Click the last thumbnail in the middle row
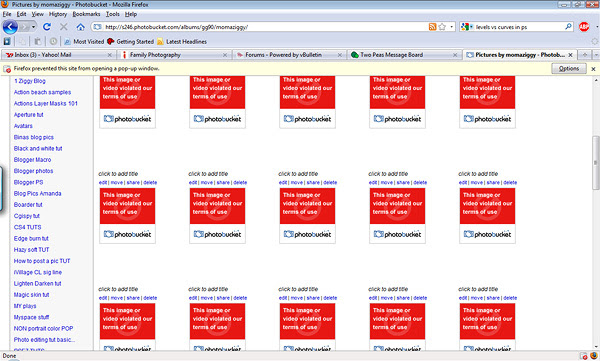Viewport: 600px width, 361px height. [x=488, y=216]
